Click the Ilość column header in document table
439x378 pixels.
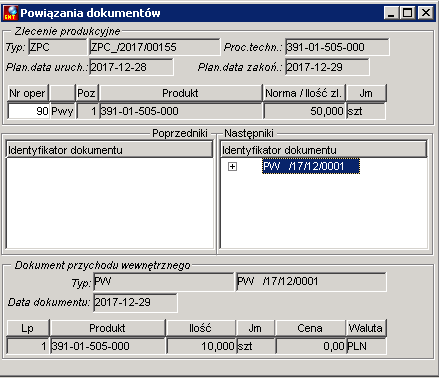[x=200, y=328]
